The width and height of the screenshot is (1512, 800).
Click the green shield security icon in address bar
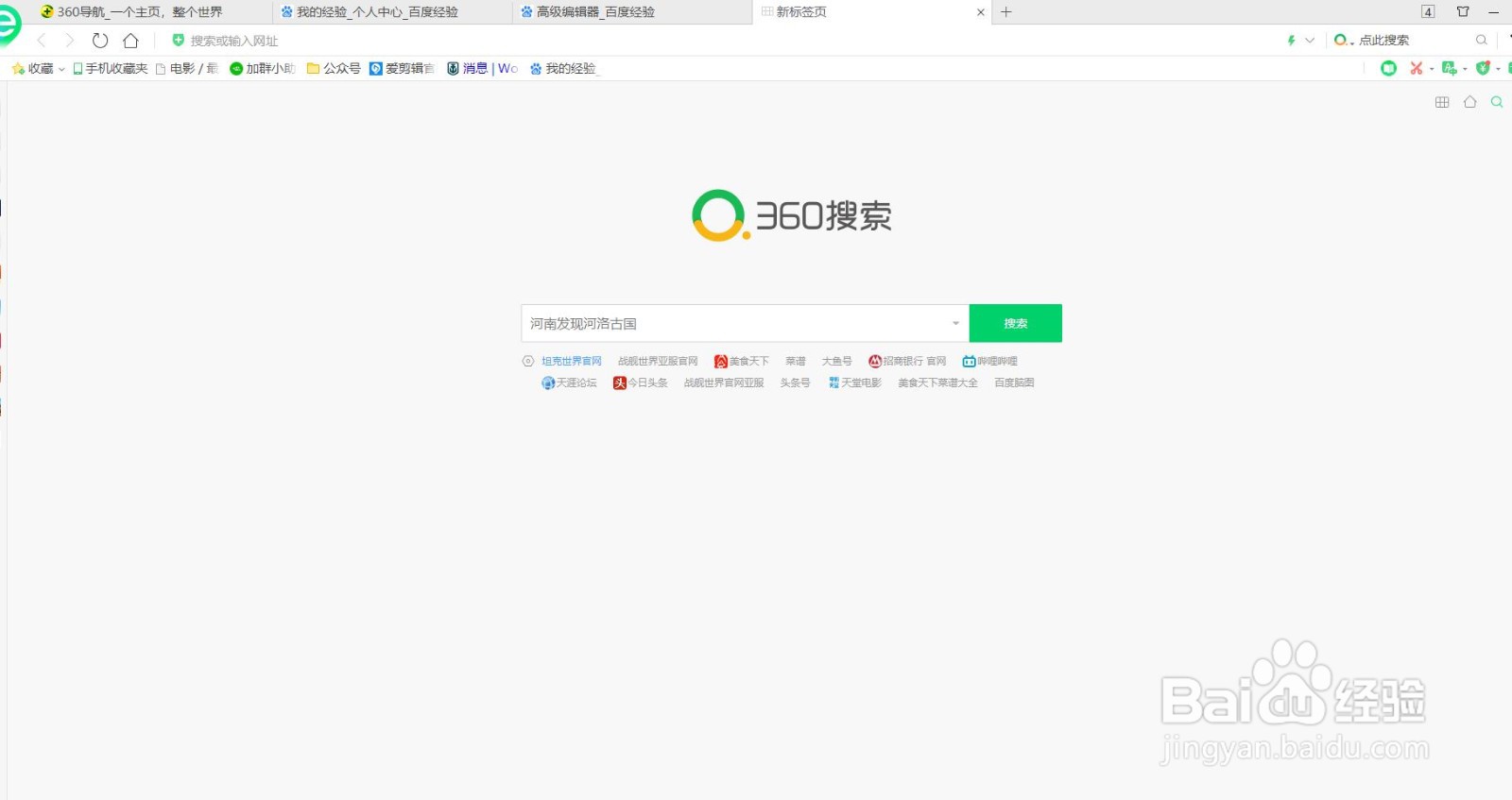pyautogui.click(x=178, y=41)
